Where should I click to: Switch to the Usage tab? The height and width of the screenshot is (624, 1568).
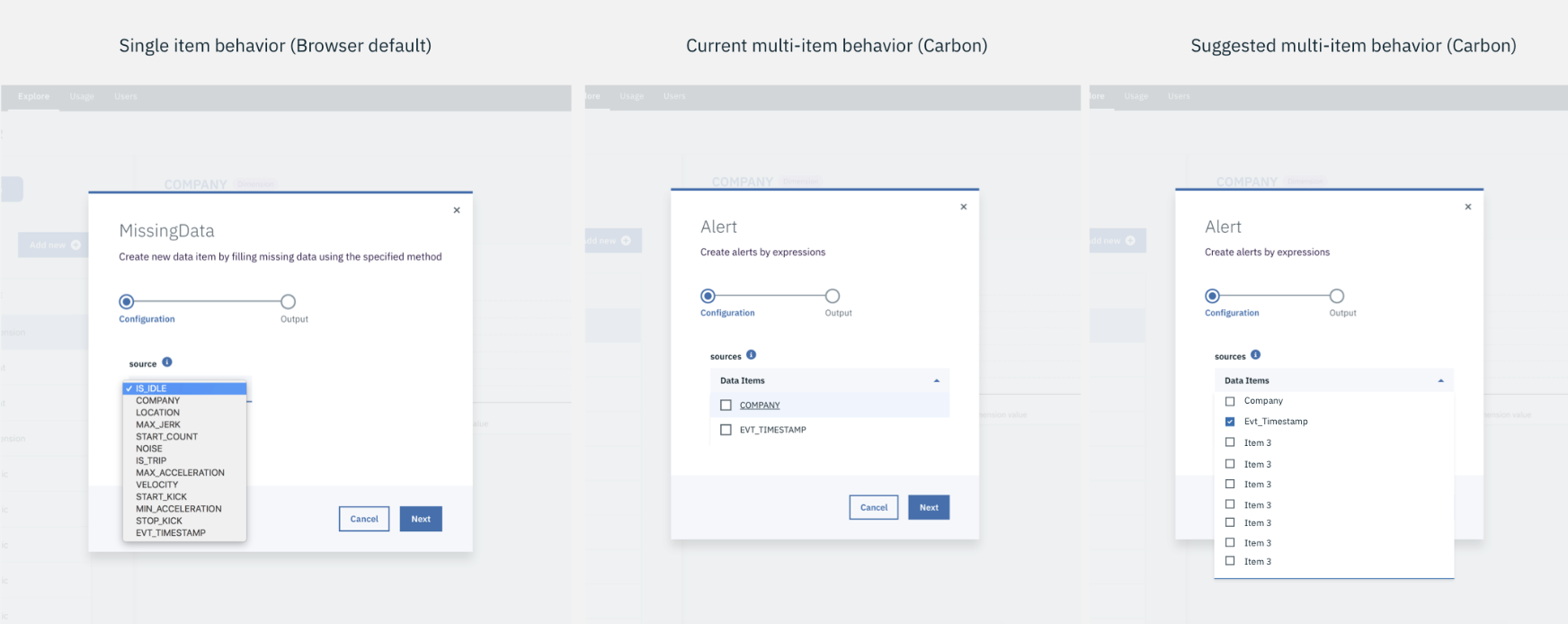81,96
